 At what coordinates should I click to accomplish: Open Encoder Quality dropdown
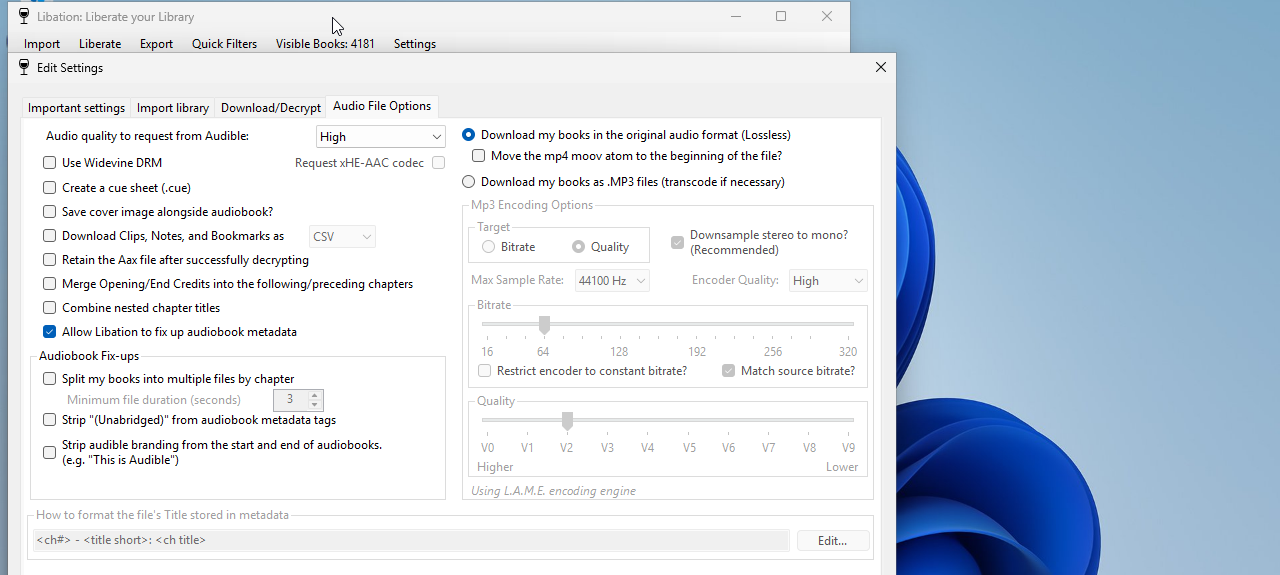point(828,281)
